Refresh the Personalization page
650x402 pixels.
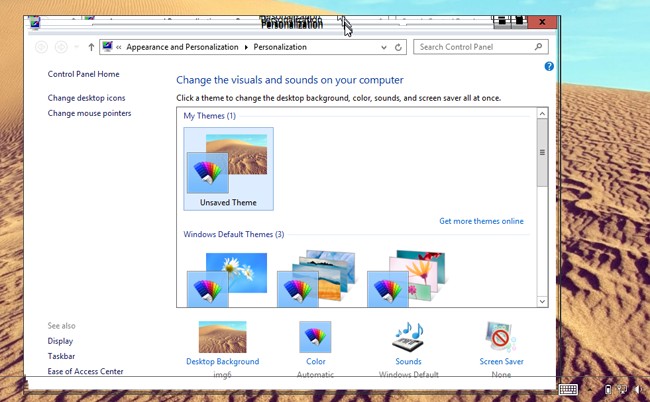(x=398, y=47)
